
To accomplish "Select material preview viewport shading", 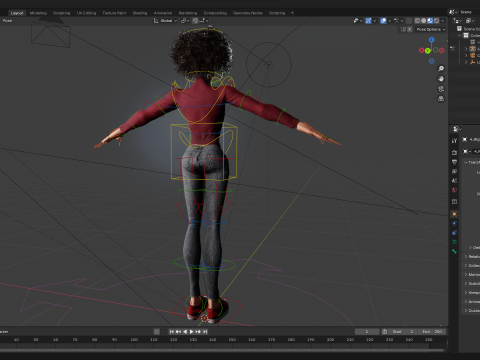I will pos(430,21).
